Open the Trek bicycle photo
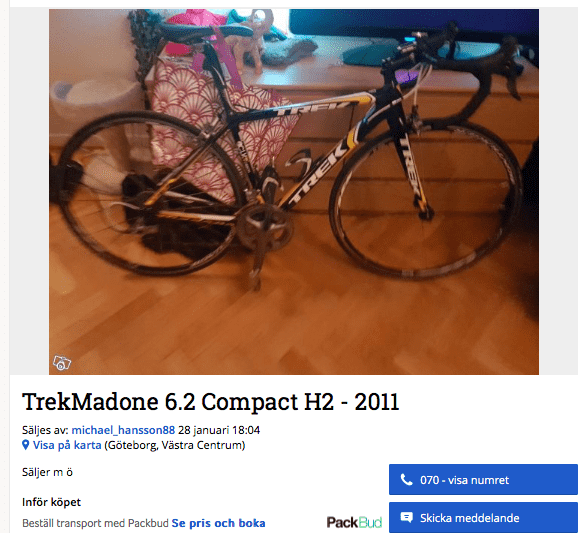Viewport: 584px width, 533px height. pyautogui.click(x=294, y=192)
